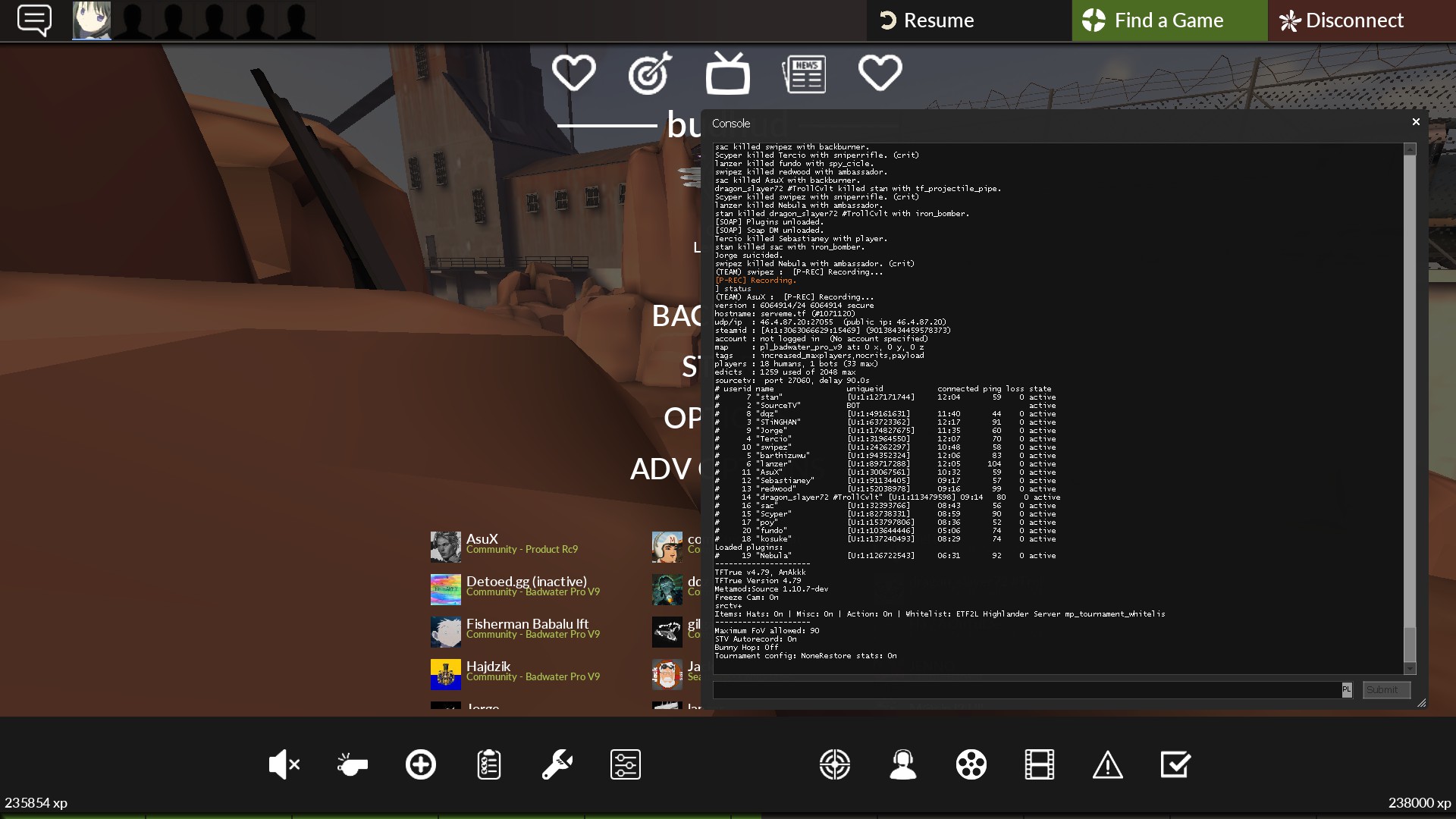This screenshot has width=1456, height=819.
Task: Click the "TFTrue Version 4.79" console line
Action: click(x=758, y=581)
